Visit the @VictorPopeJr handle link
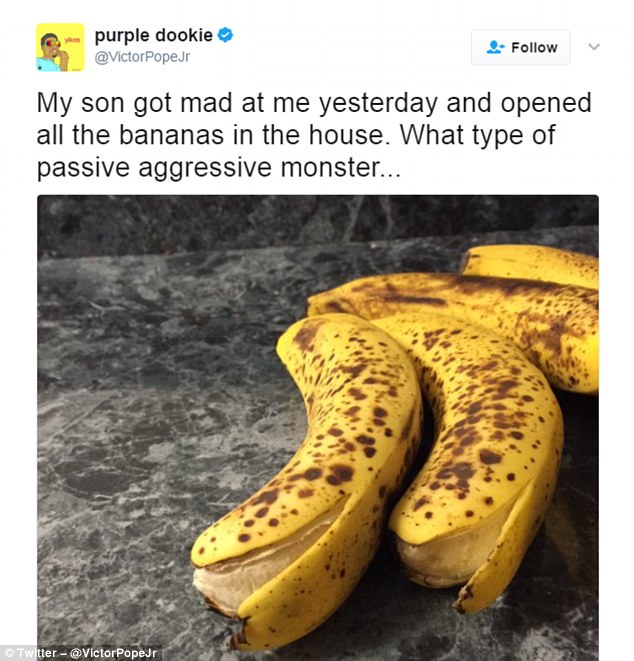The height and width of the screenshot is (661, 634). [x=142, y=56]
